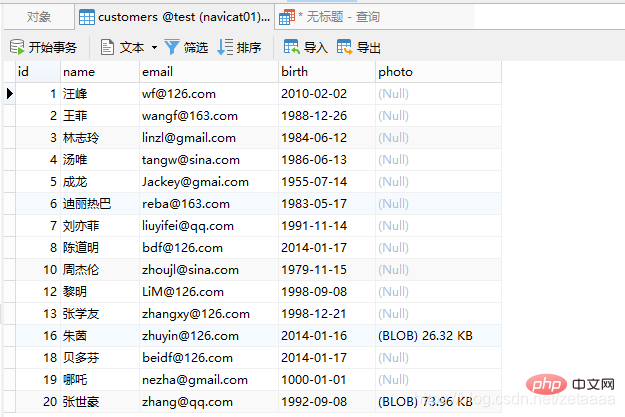The width and height of the screenshot is (625, 417).
Task: Select the name cell 哪吒
Action: point(100,380)
